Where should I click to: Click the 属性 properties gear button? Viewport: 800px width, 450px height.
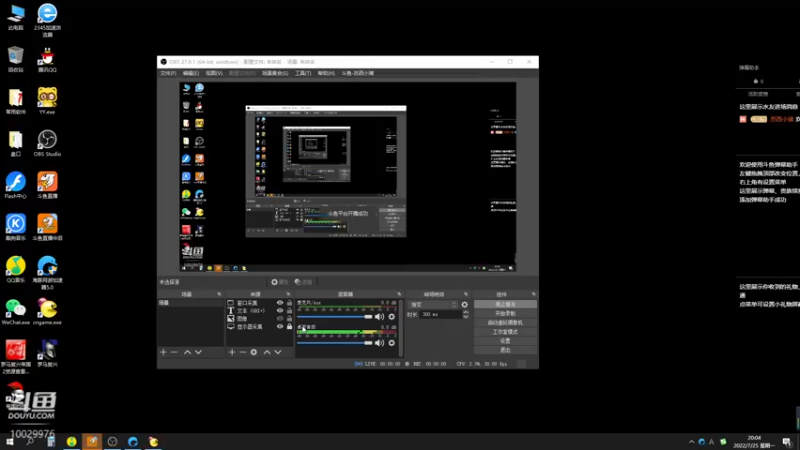280,282
